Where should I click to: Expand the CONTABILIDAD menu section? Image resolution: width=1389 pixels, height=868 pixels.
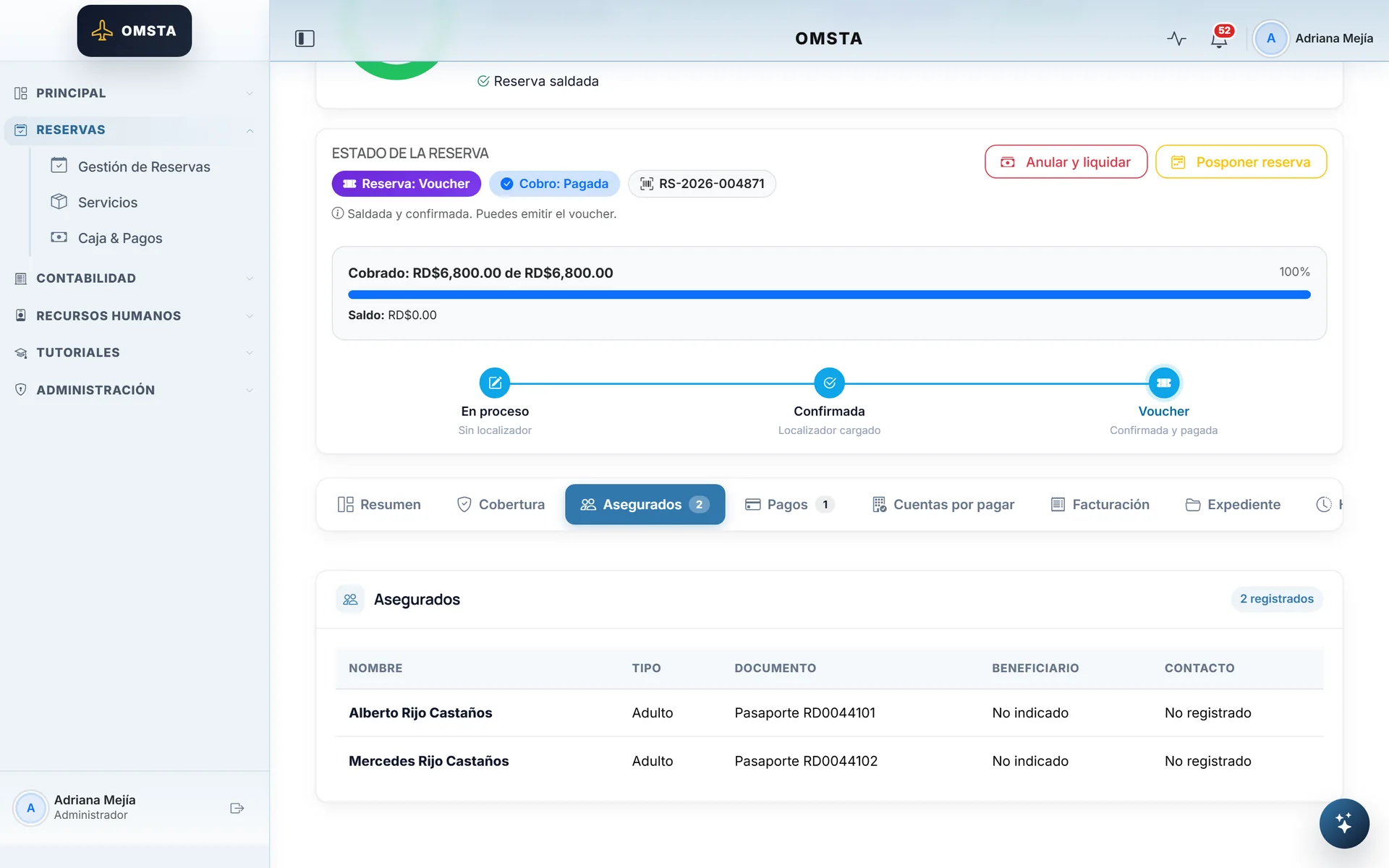click(x=135, y=278)
